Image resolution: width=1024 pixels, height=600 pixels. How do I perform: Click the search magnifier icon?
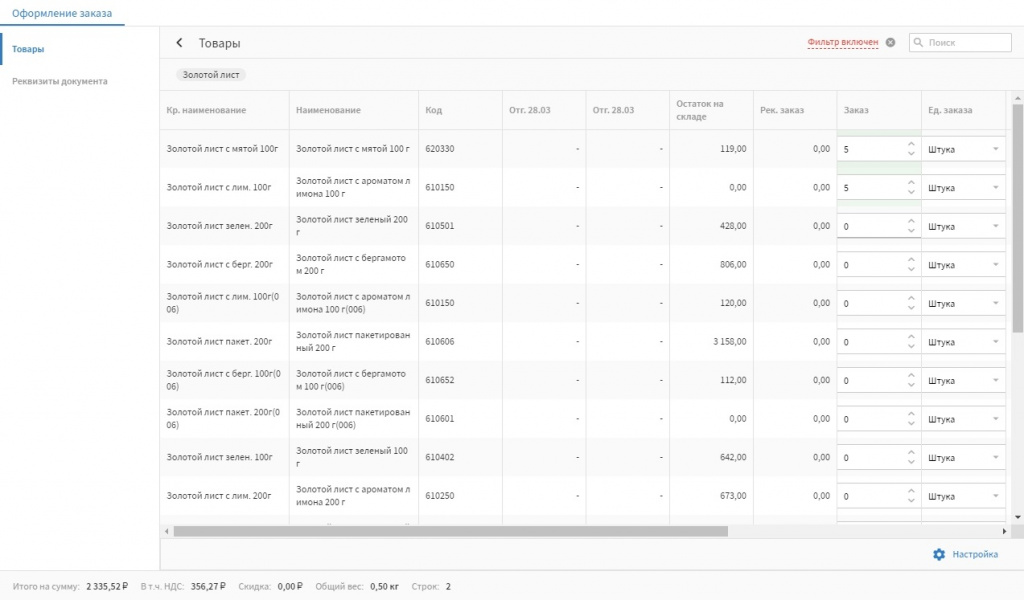point(918,42)
